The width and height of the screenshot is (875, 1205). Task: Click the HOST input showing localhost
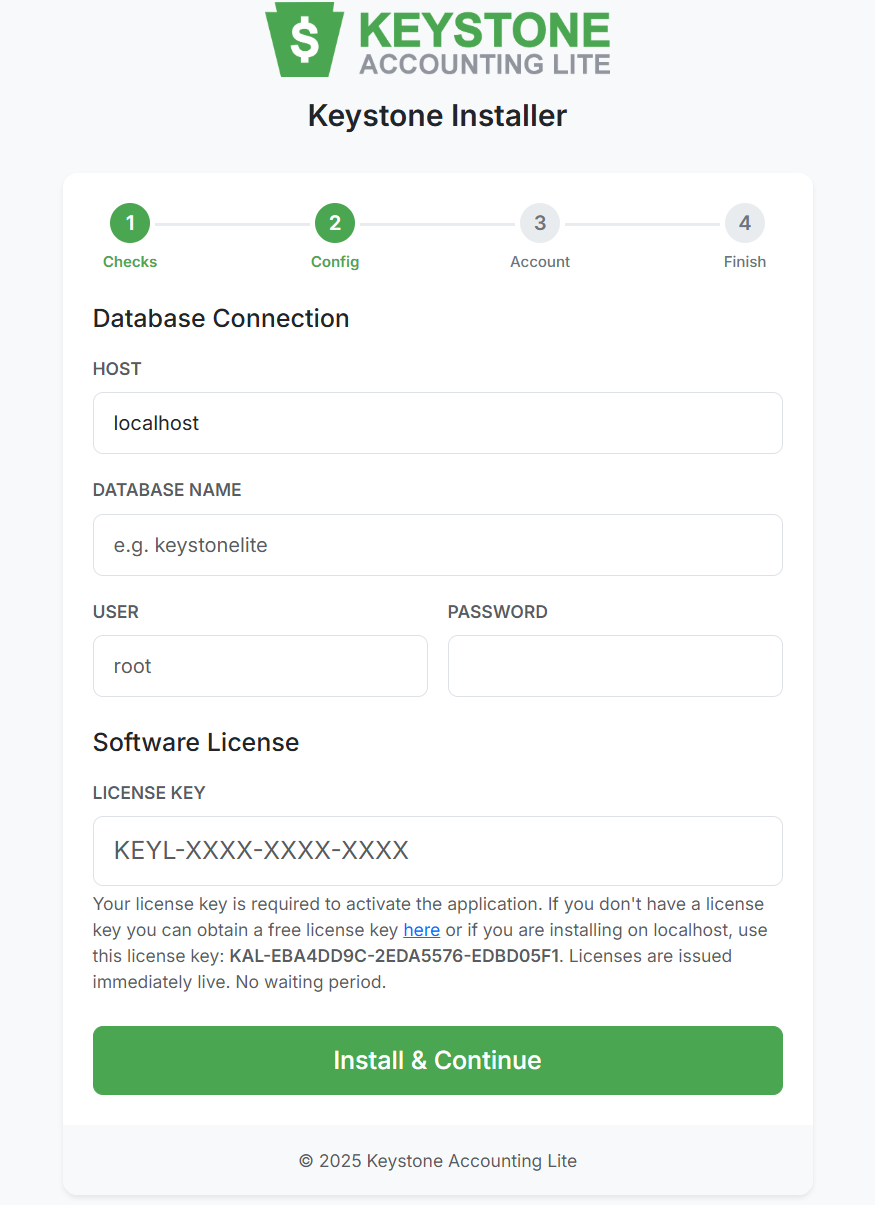437,423
